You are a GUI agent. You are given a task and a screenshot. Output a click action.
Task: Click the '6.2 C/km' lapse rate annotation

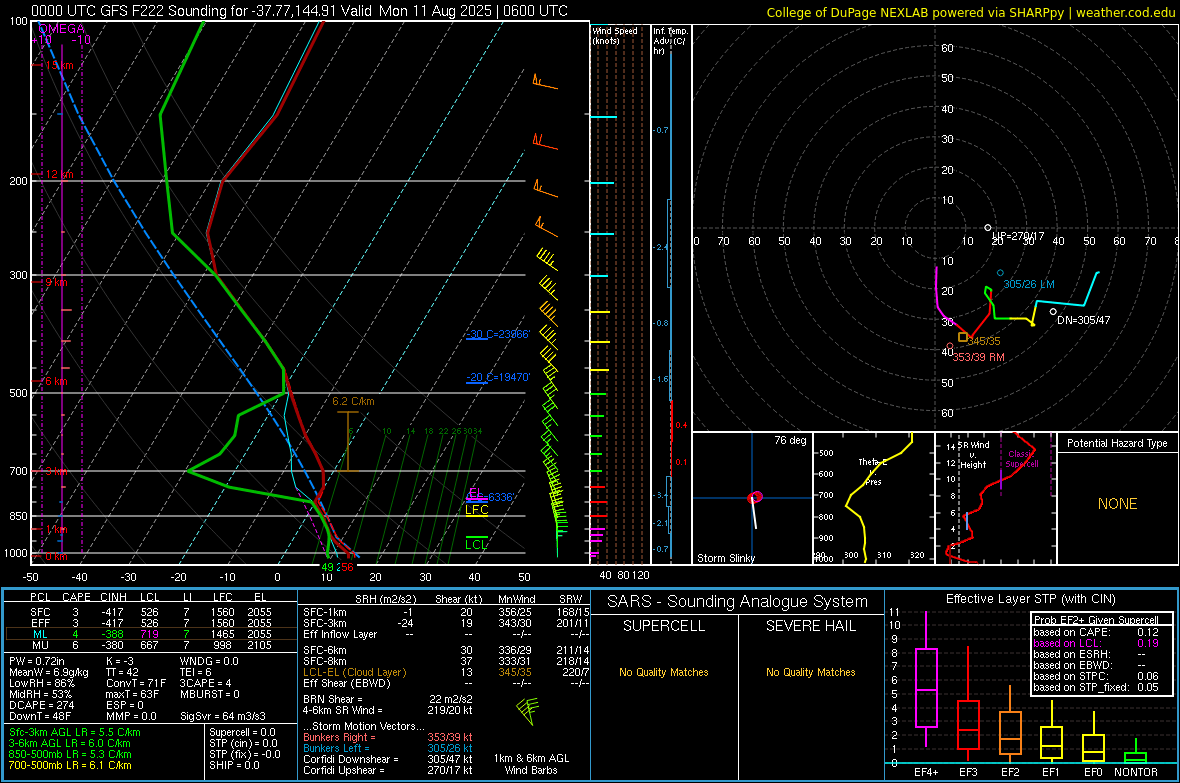coord(353,401)
